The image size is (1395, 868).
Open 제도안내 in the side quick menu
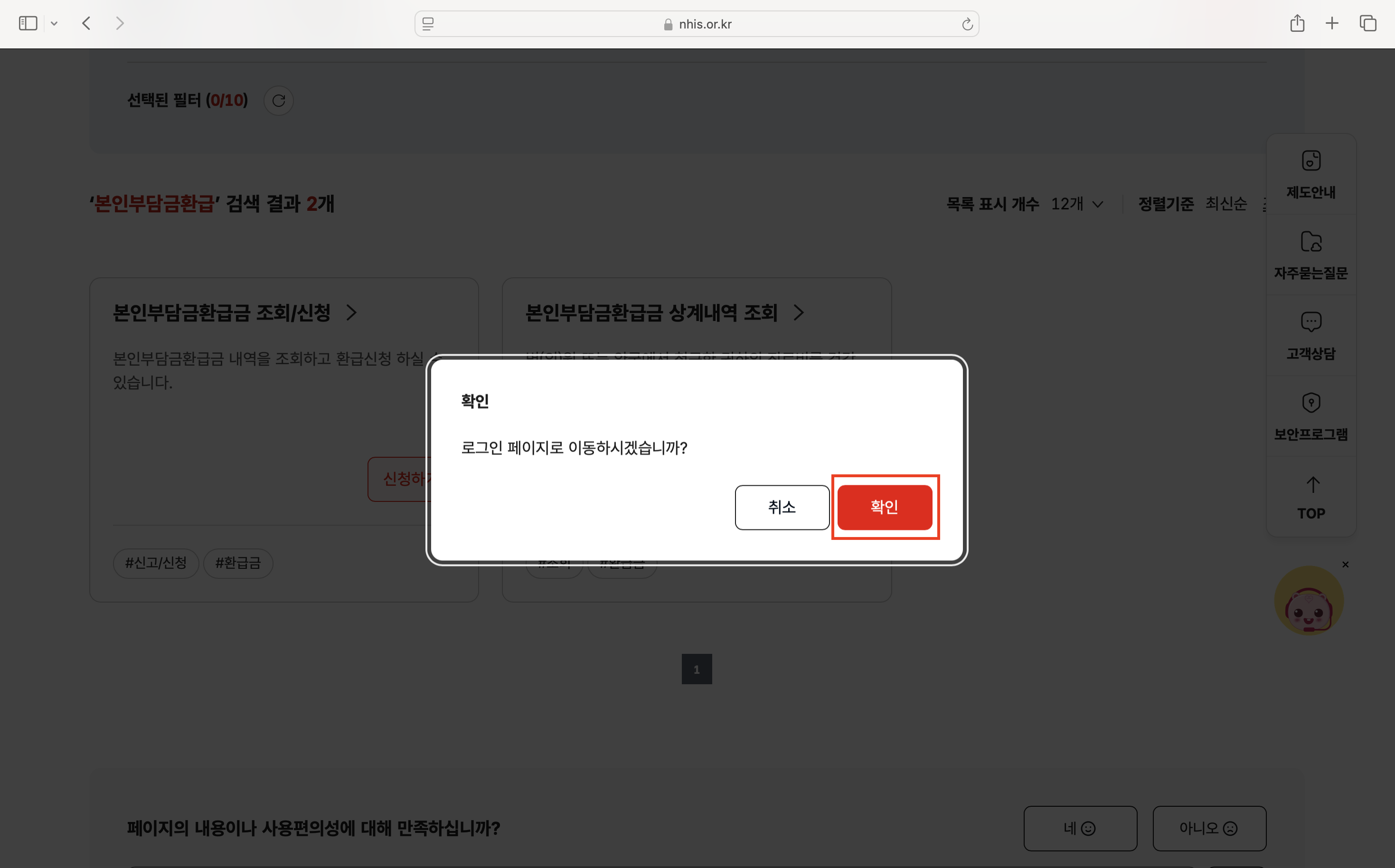[1311, 175]
